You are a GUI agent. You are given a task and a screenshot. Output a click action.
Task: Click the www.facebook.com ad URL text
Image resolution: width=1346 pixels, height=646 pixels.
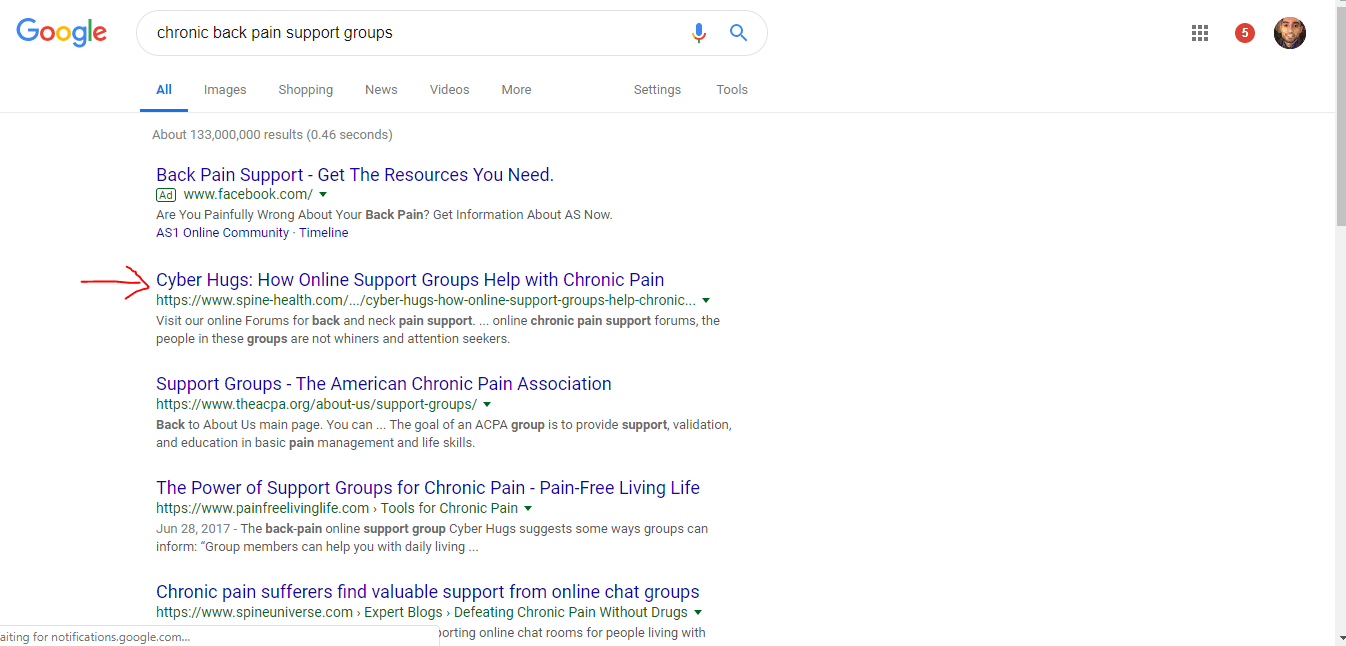pos(248,195)
